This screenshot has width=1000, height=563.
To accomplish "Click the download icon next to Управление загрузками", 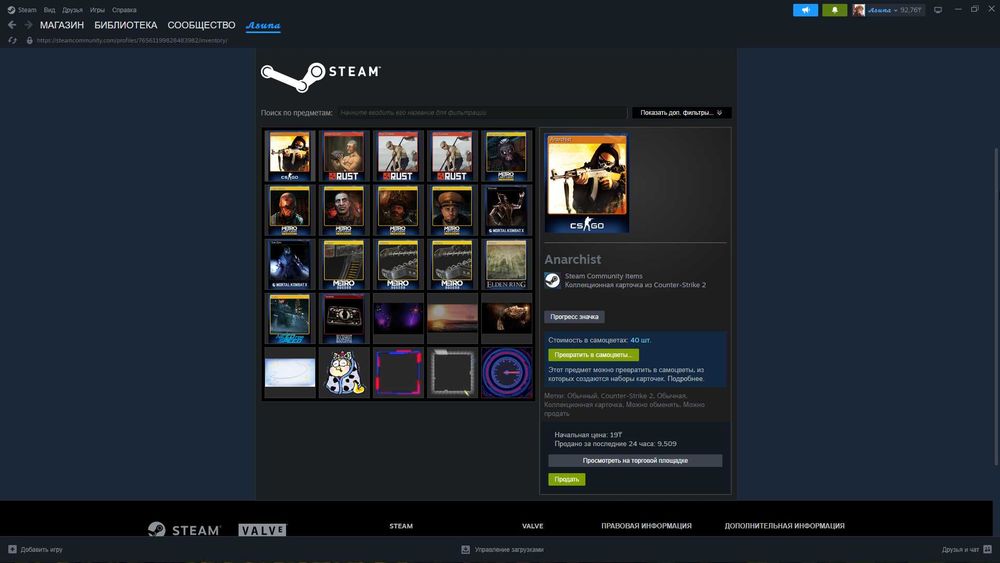I will click(466, 549).
